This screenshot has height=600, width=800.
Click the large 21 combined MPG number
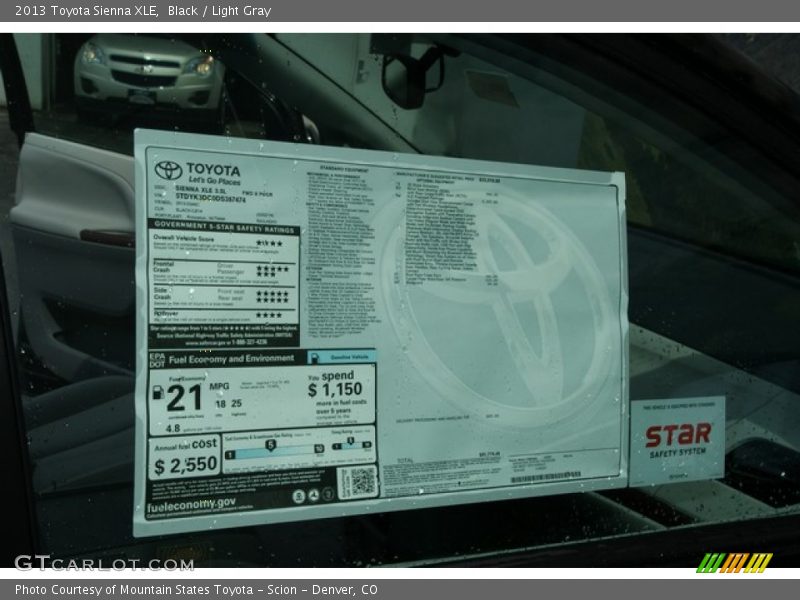click(184, 397)
